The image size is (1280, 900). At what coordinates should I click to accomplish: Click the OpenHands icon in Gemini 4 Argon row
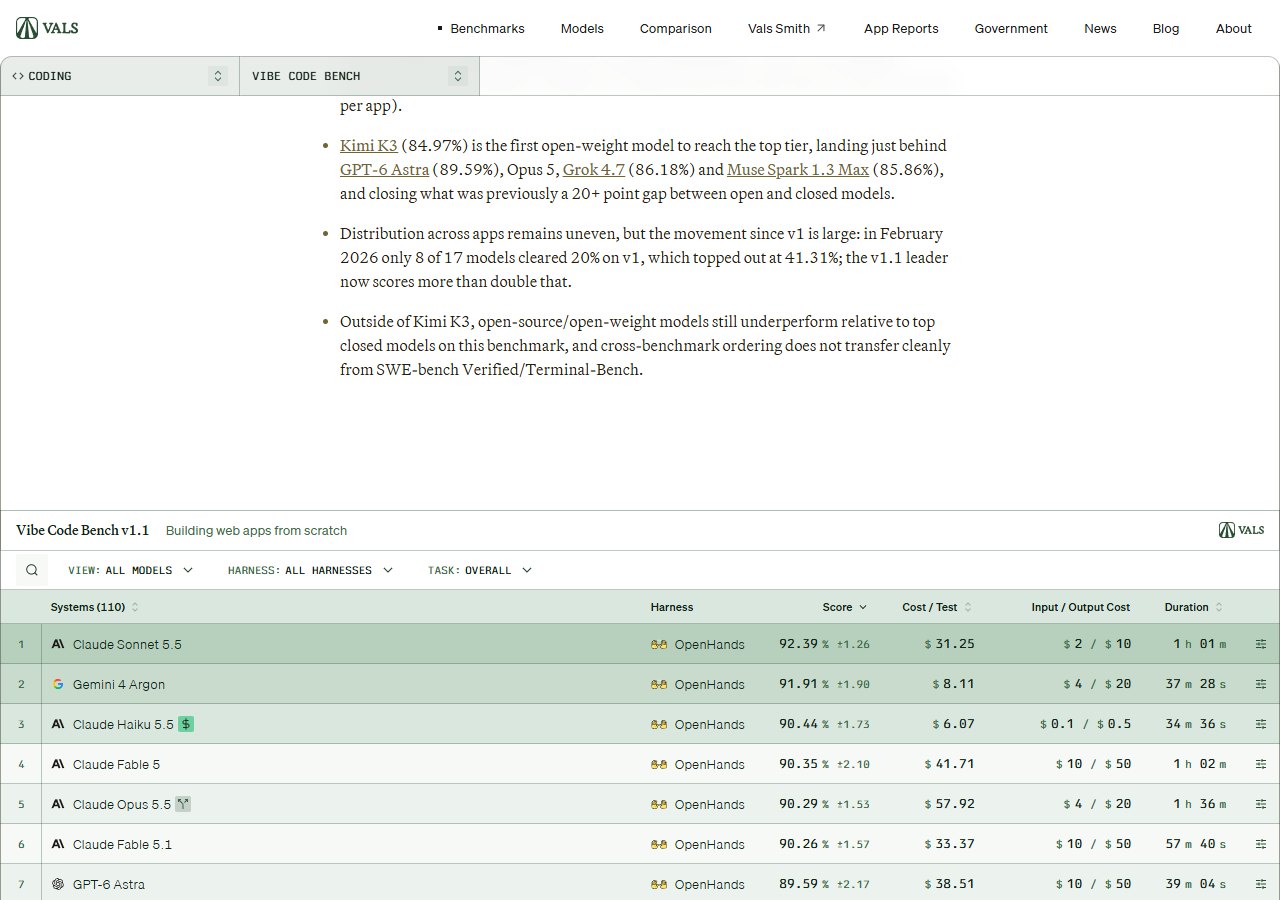tap(659, 685)
